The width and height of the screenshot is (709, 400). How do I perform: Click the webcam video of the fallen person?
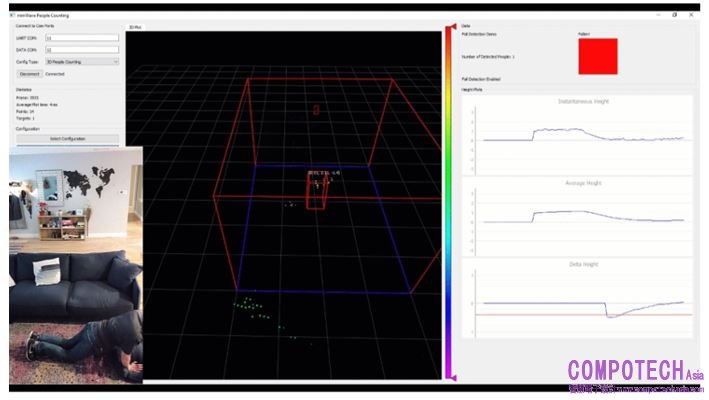(x=76, y=265)
